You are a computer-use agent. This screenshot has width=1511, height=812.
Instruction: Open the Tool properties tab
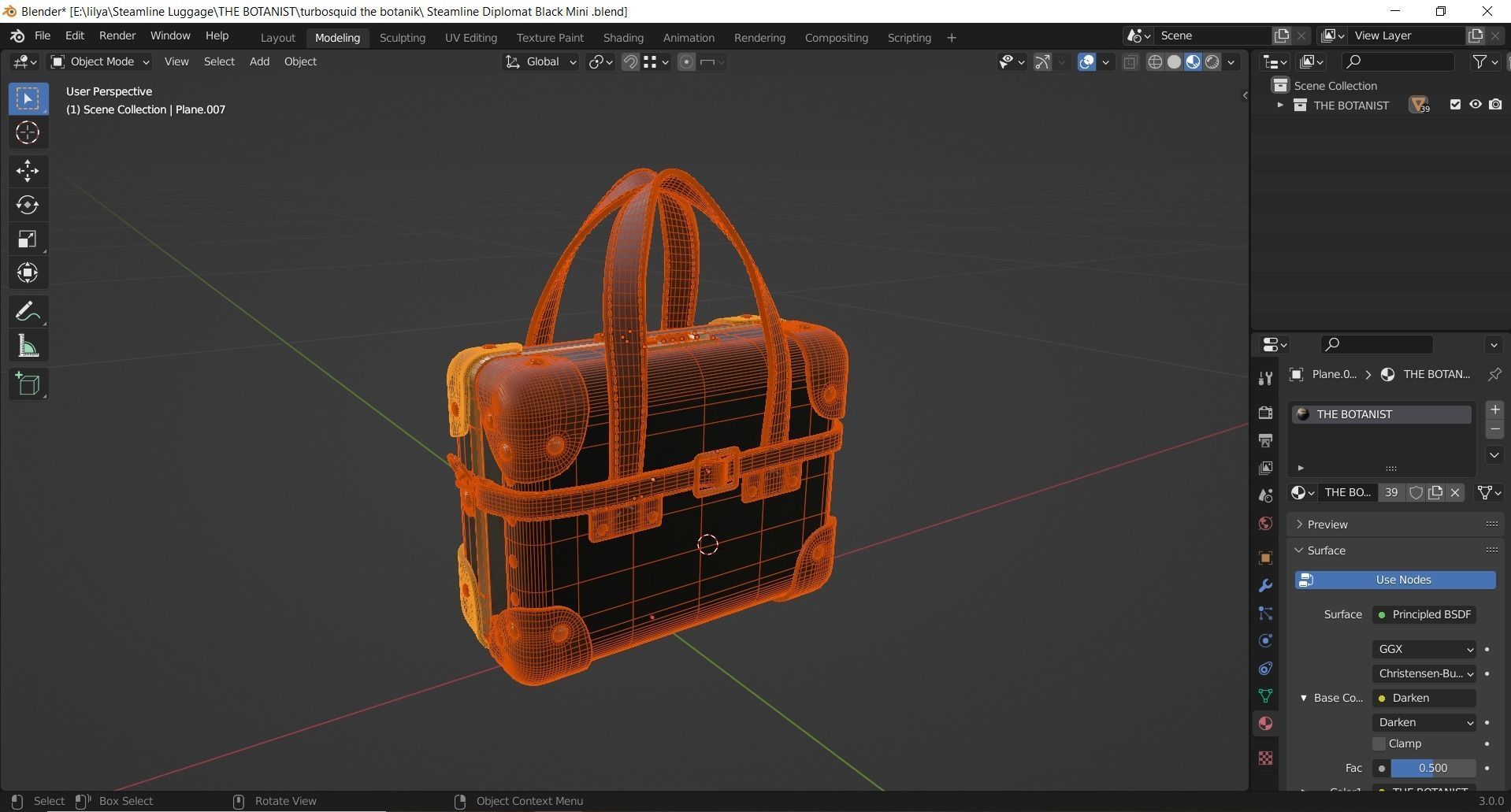pyautogui.click(x=1265, y=379)
